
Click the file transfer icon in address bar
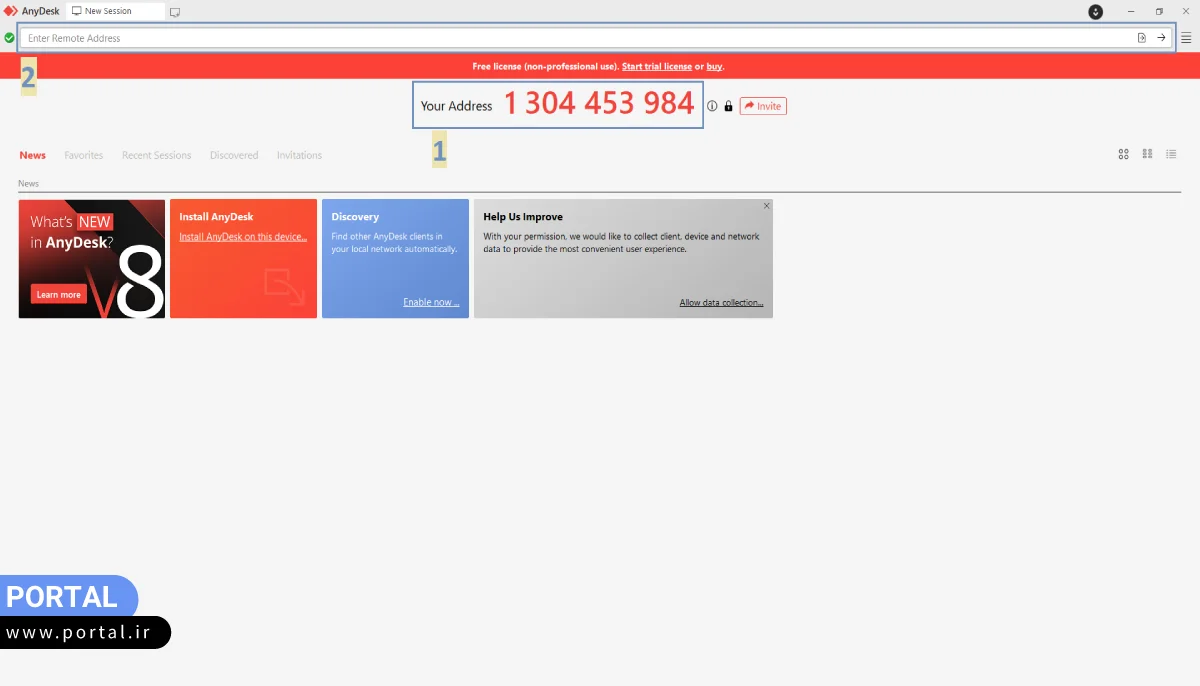(x=1142, y=37)
